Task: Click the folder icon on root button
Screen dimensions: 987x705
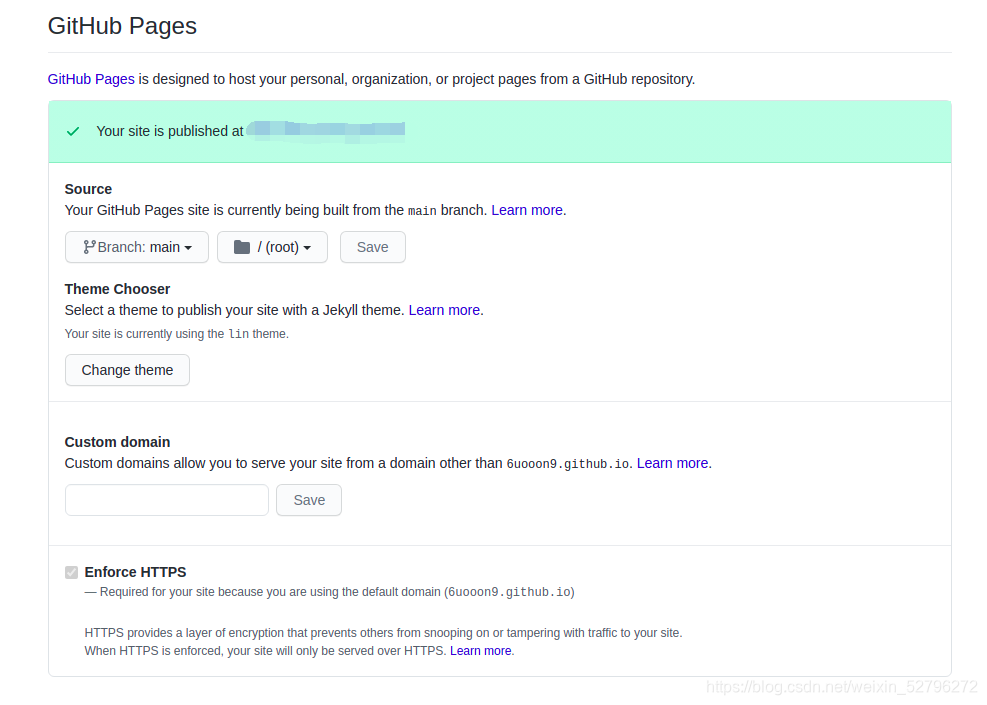Action: (x=242, y=247)
